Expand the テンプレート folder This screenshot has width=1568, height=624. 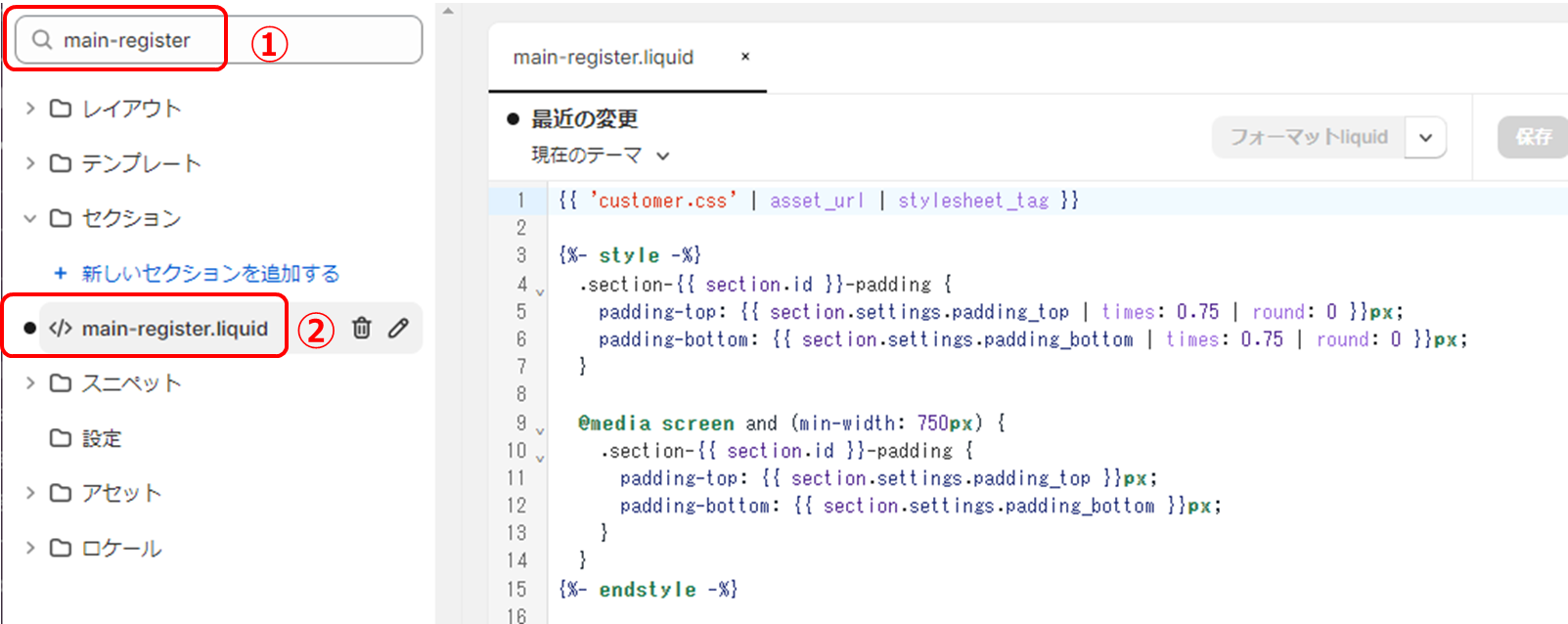(x=29, y=162)
